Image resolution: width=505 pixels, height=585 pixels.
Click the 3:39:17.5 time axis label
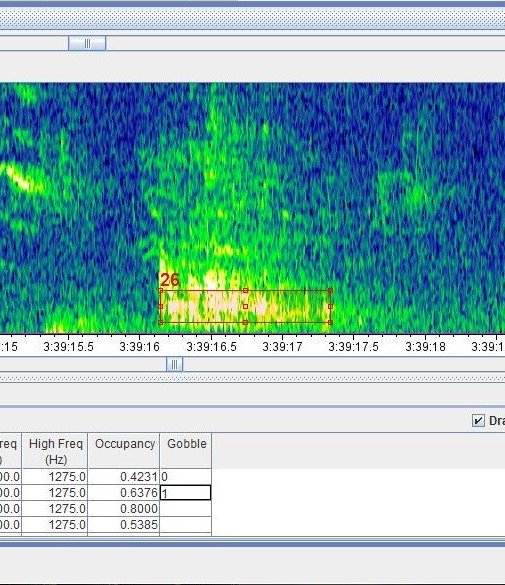tap(353, 347)
